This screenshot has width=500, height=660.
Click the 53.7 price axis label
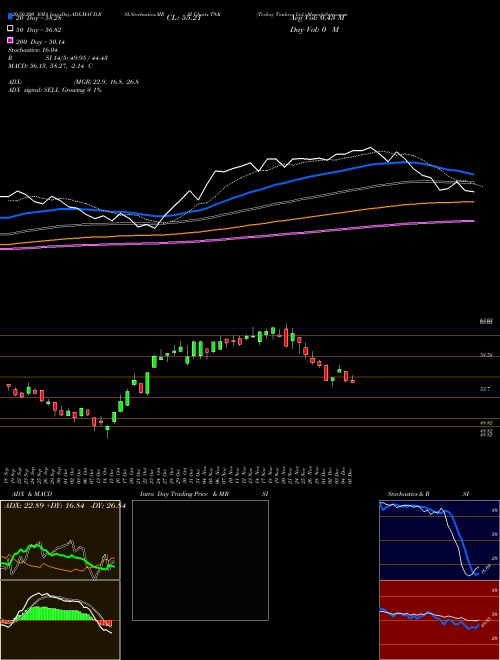485,389
